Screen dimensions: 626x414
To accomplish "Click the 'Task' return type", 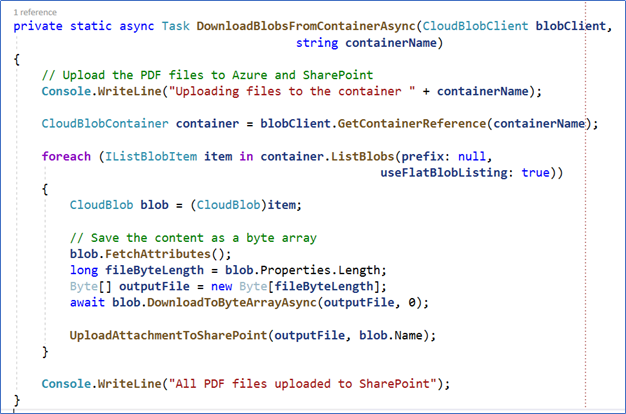I will [176, 26].
